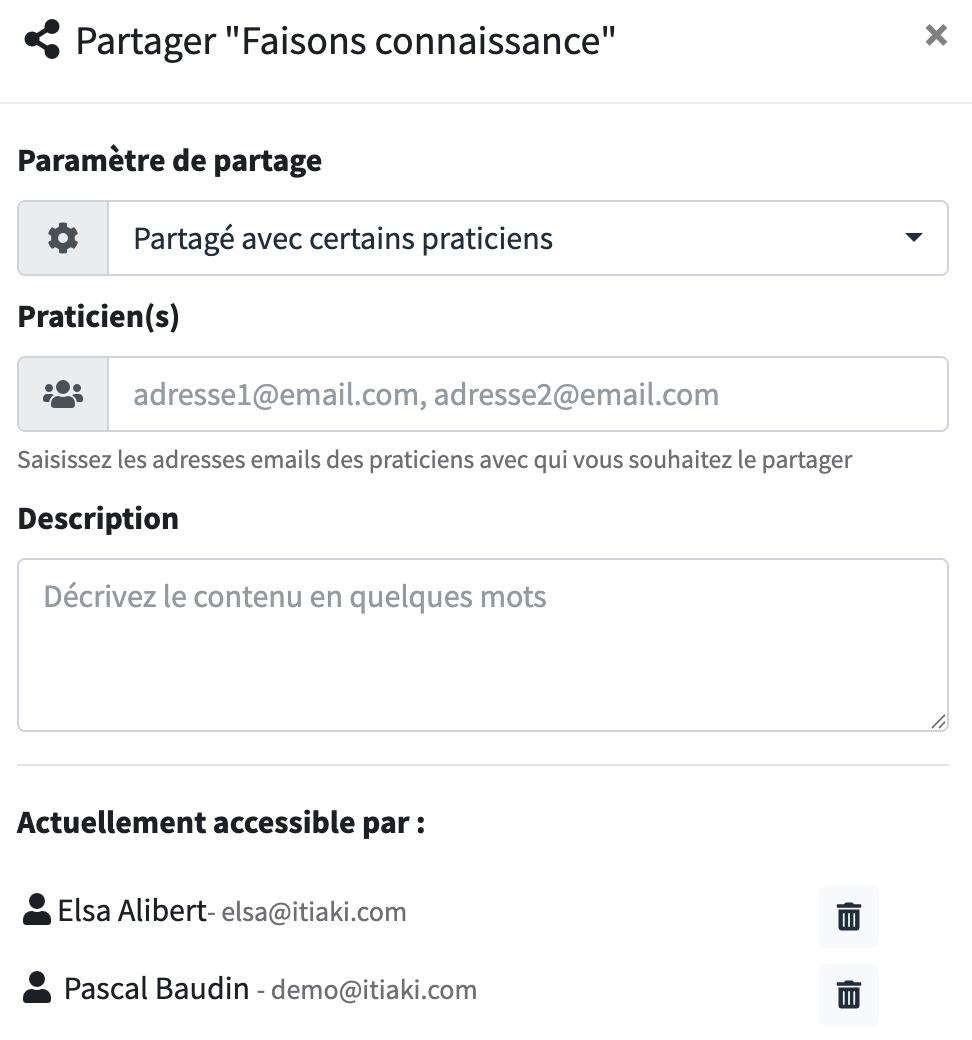The height and width of the screenshot is (1040, 972).
Task: Click the Paramètre de partage label
Action: tap(170, 161)
